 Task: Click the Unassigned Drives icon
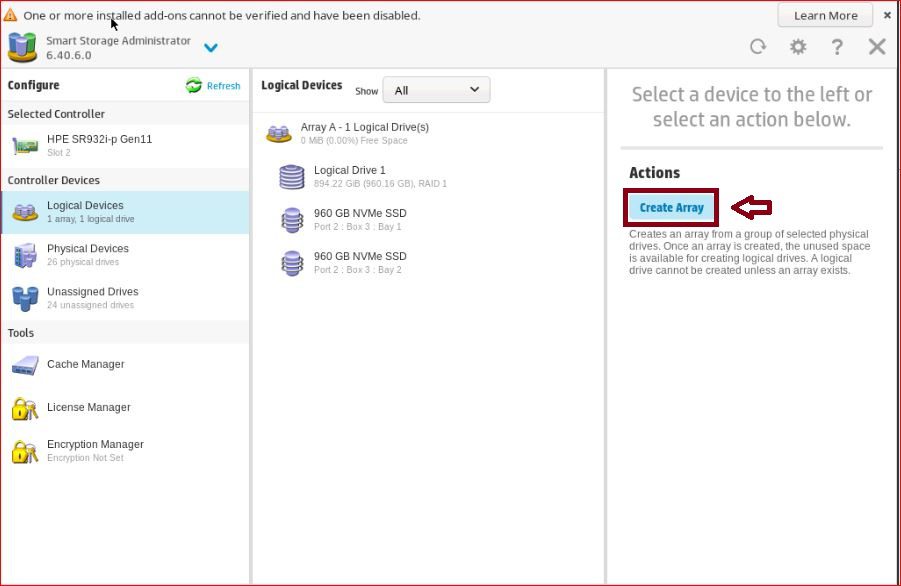pos(25,298)
